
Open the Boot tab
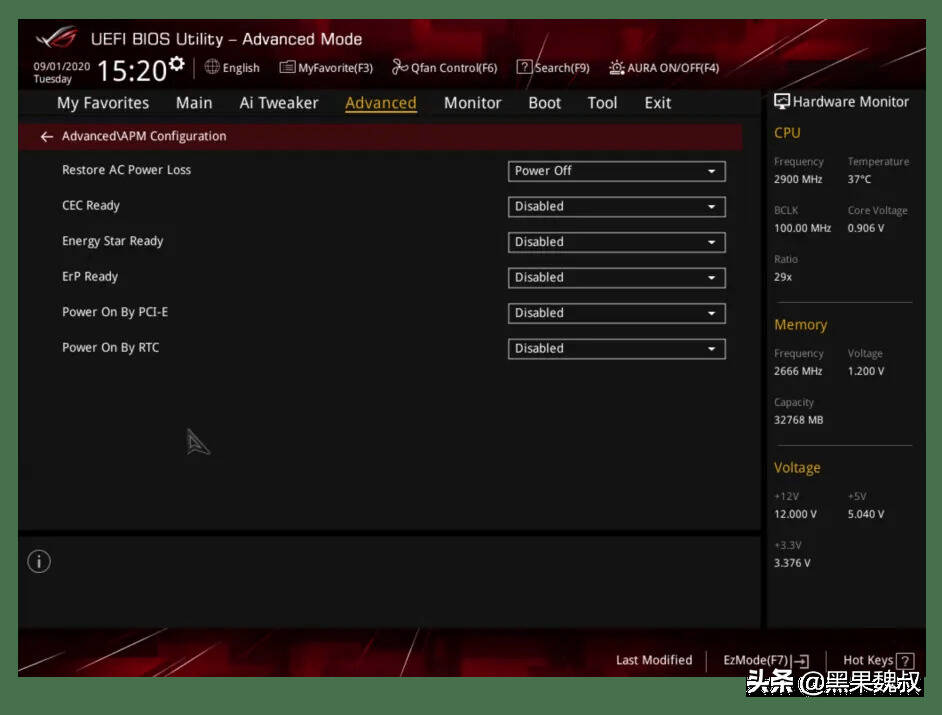click(544, 103)
